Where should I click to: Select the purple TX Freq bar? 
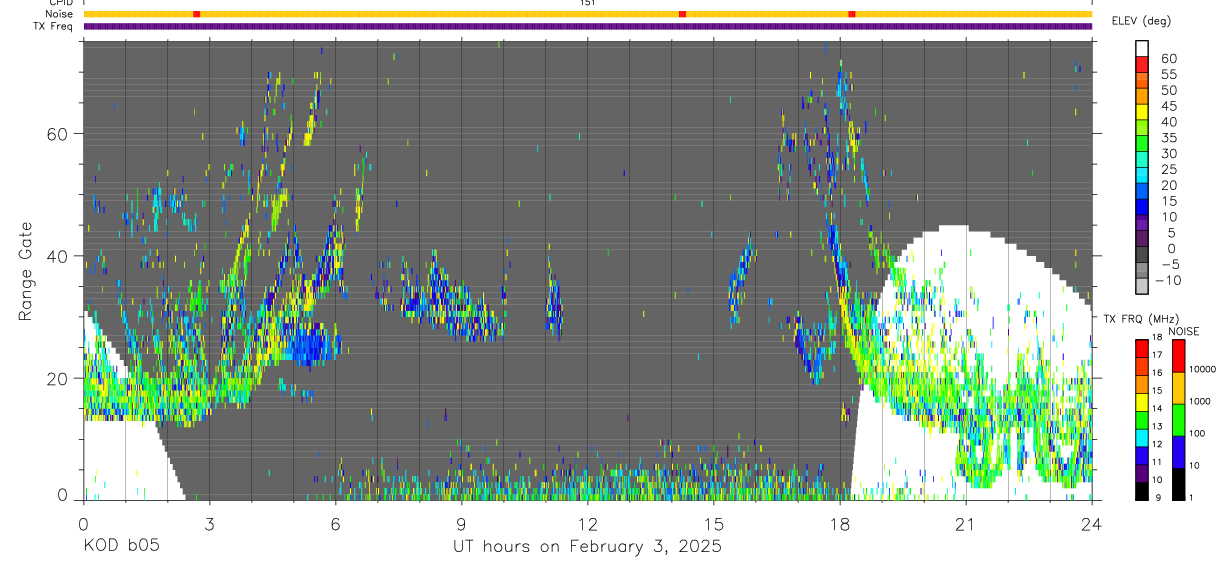(x=588, y=26)
